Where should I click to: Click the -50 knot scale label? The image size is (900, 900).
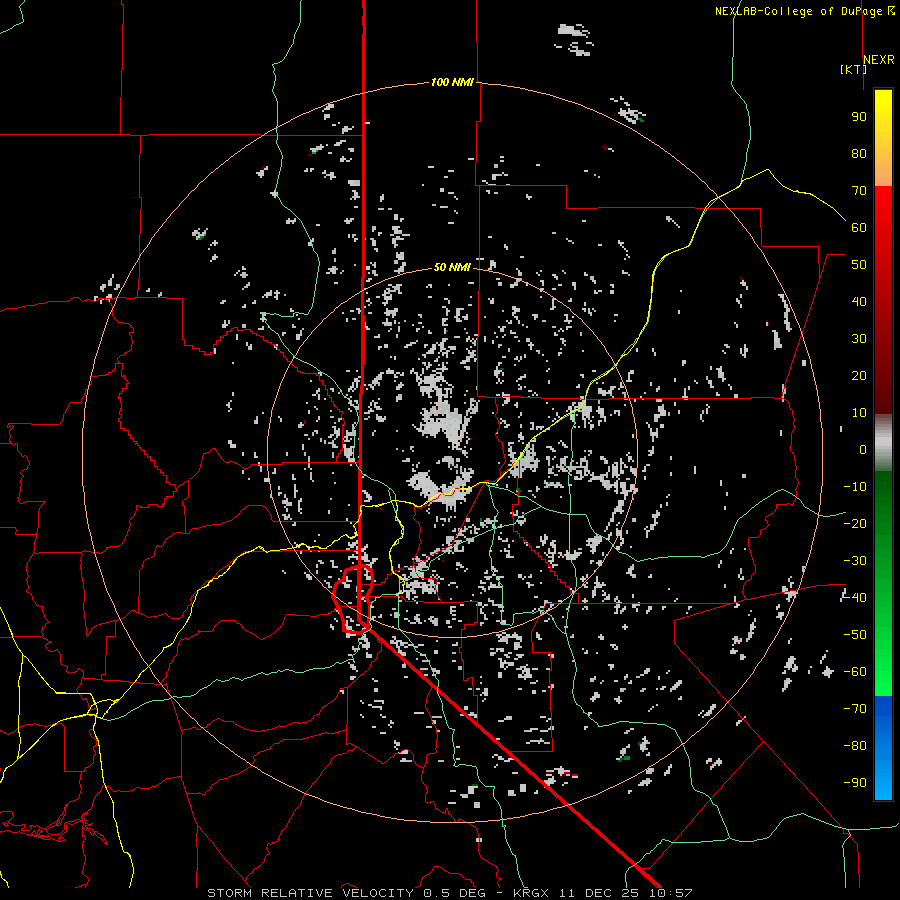point(855,634)
